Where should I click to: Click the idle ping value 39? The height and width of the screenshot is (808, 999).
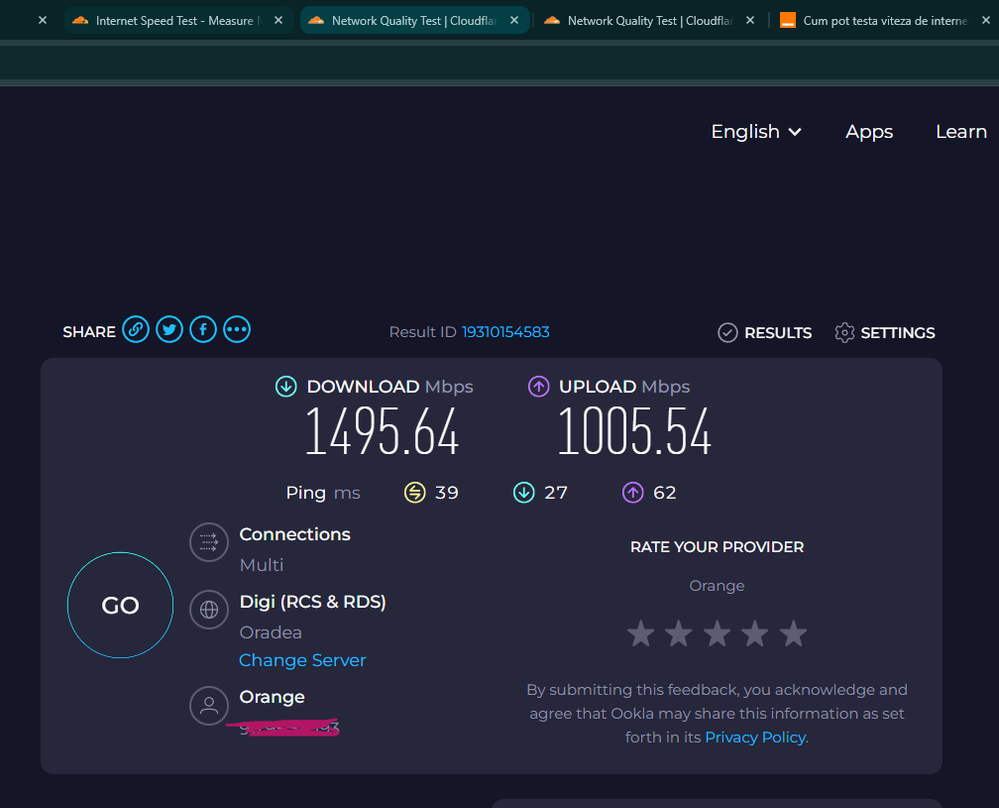pyautogui.click(x=447, y=493)
